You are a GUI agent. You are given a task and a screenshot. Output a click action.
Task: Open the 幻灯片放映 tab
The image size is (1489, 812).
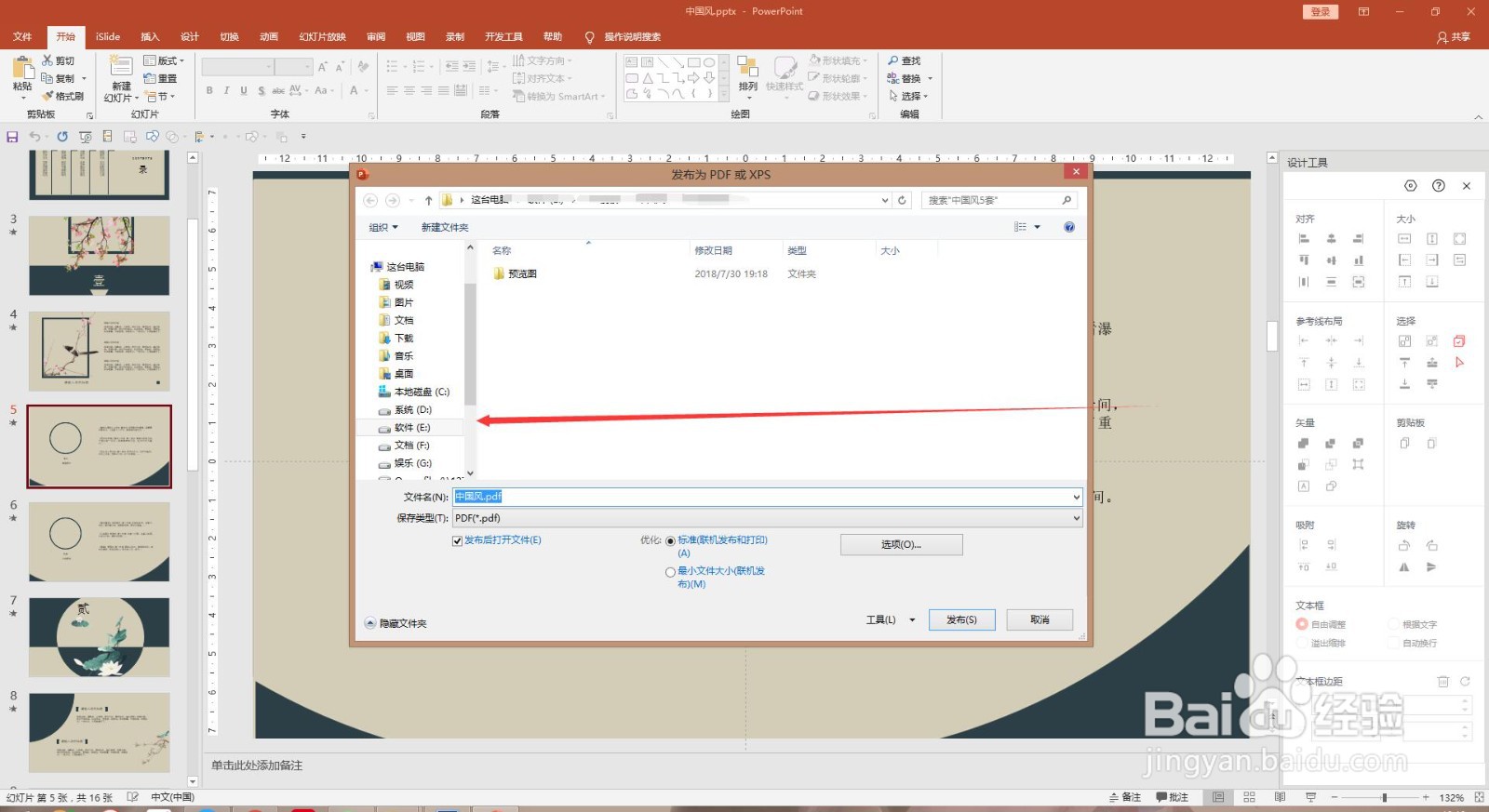pyautogui.click(x=322, y=36)
